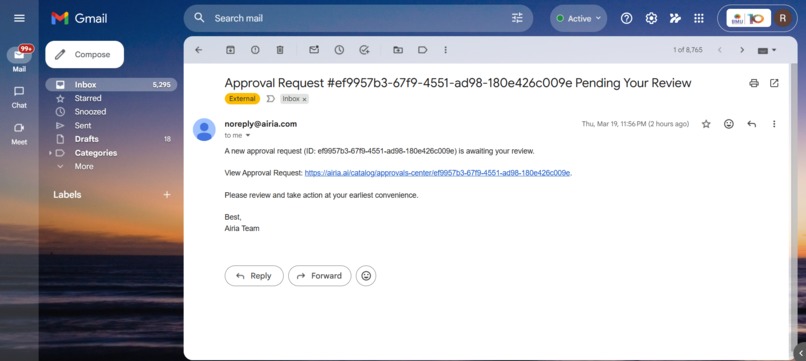Image resolution: width=806 pixels, height=361 pixels.
Task: Star this email
Action: [706, 124]
